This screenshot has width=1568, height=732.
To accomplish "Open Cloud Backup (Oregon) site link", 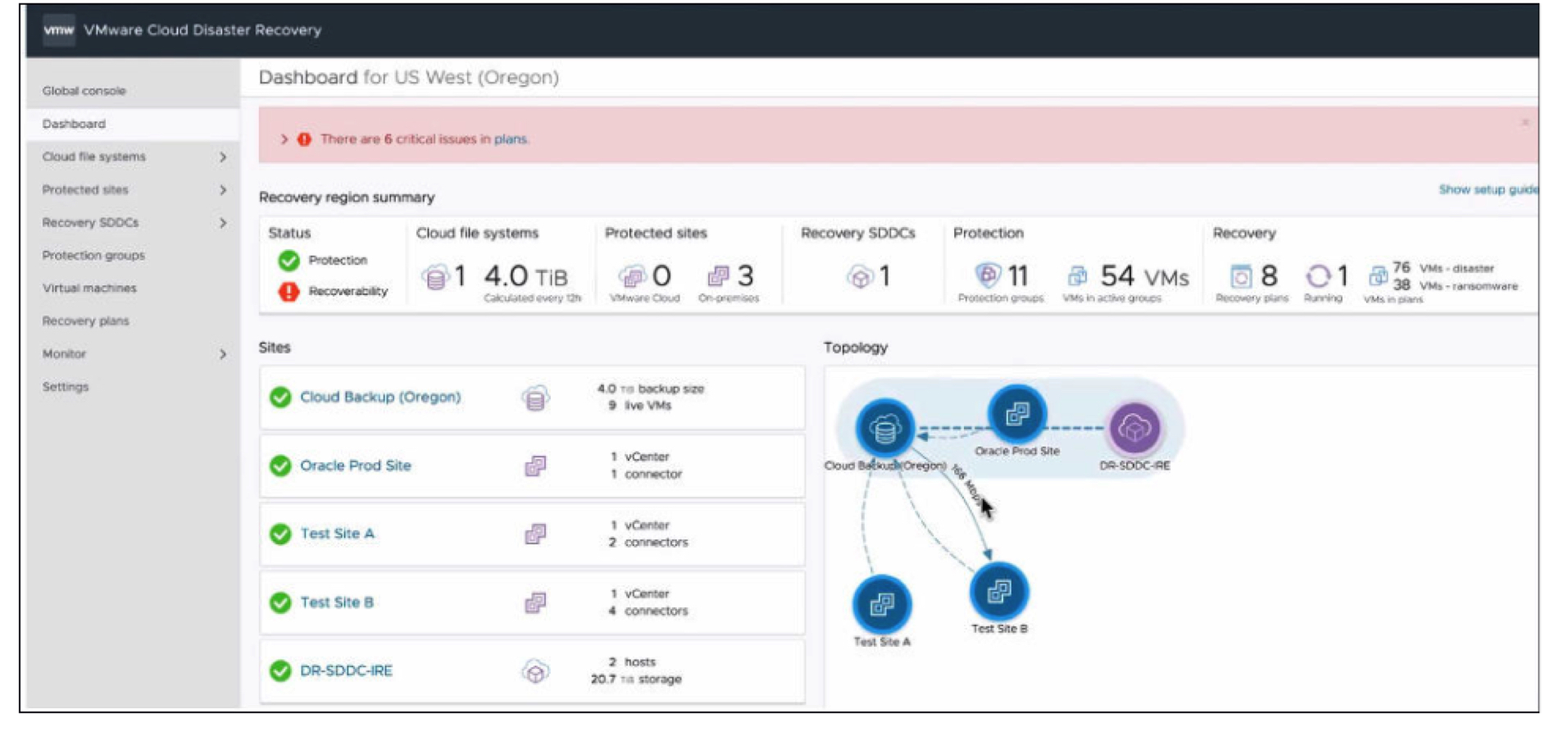I will click(x=380, y=398).
